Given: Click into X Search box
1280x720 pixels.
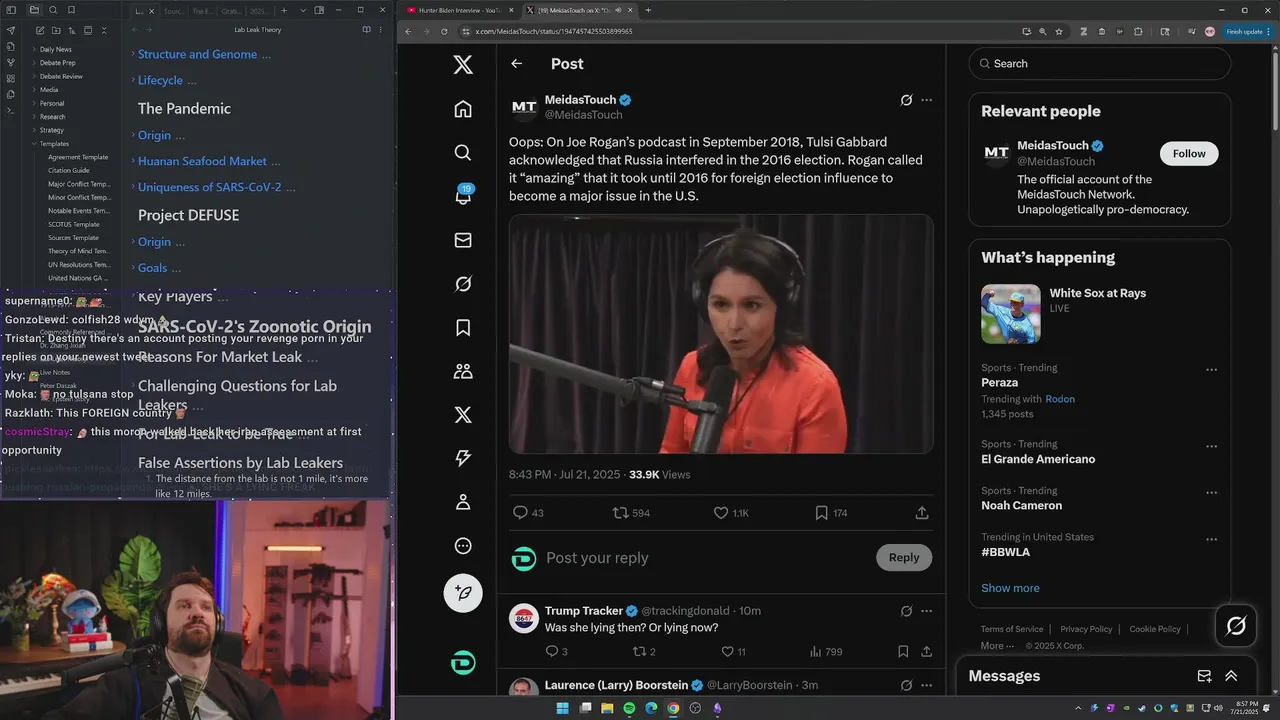Looking at the screenshot, I should (x=1099, y=63).
